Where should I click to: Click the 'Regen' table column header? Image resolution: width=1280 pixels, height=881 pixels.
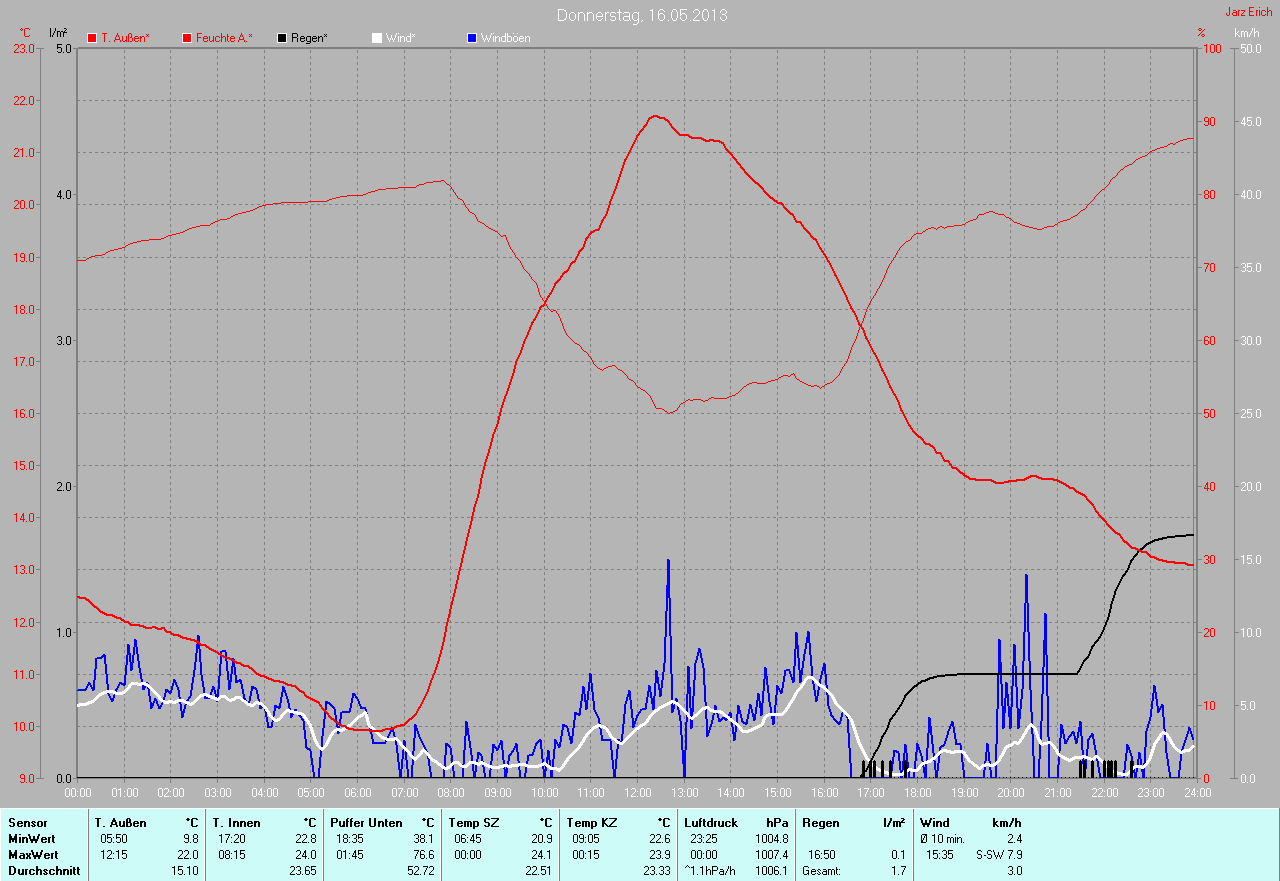pos(819,823)
